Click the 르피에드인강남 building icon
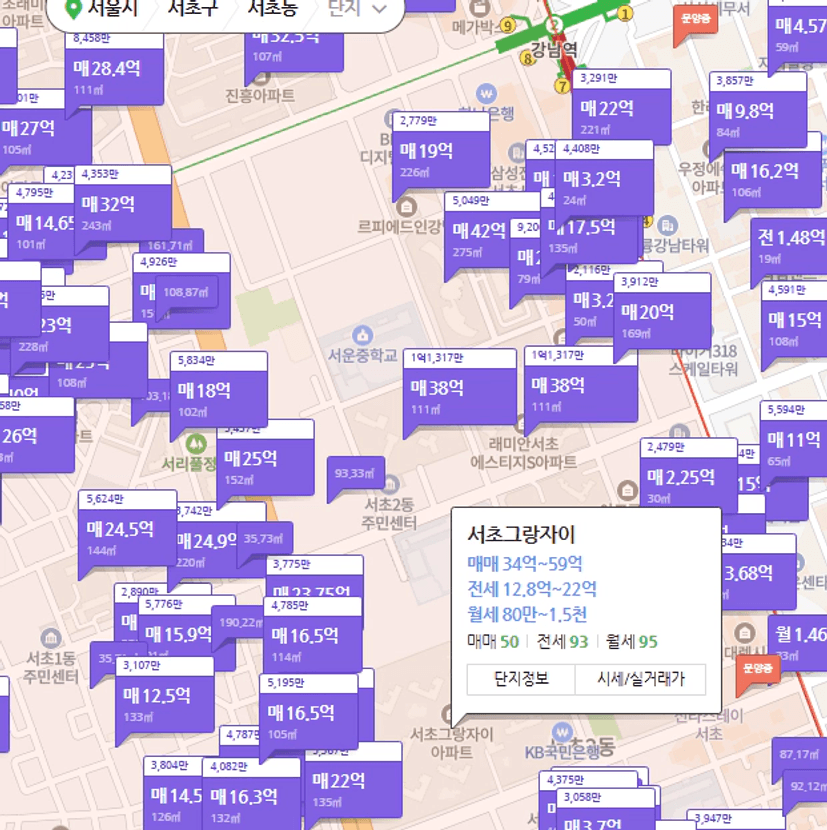Viewport: 827px width, 830px height. coord(407,206)
